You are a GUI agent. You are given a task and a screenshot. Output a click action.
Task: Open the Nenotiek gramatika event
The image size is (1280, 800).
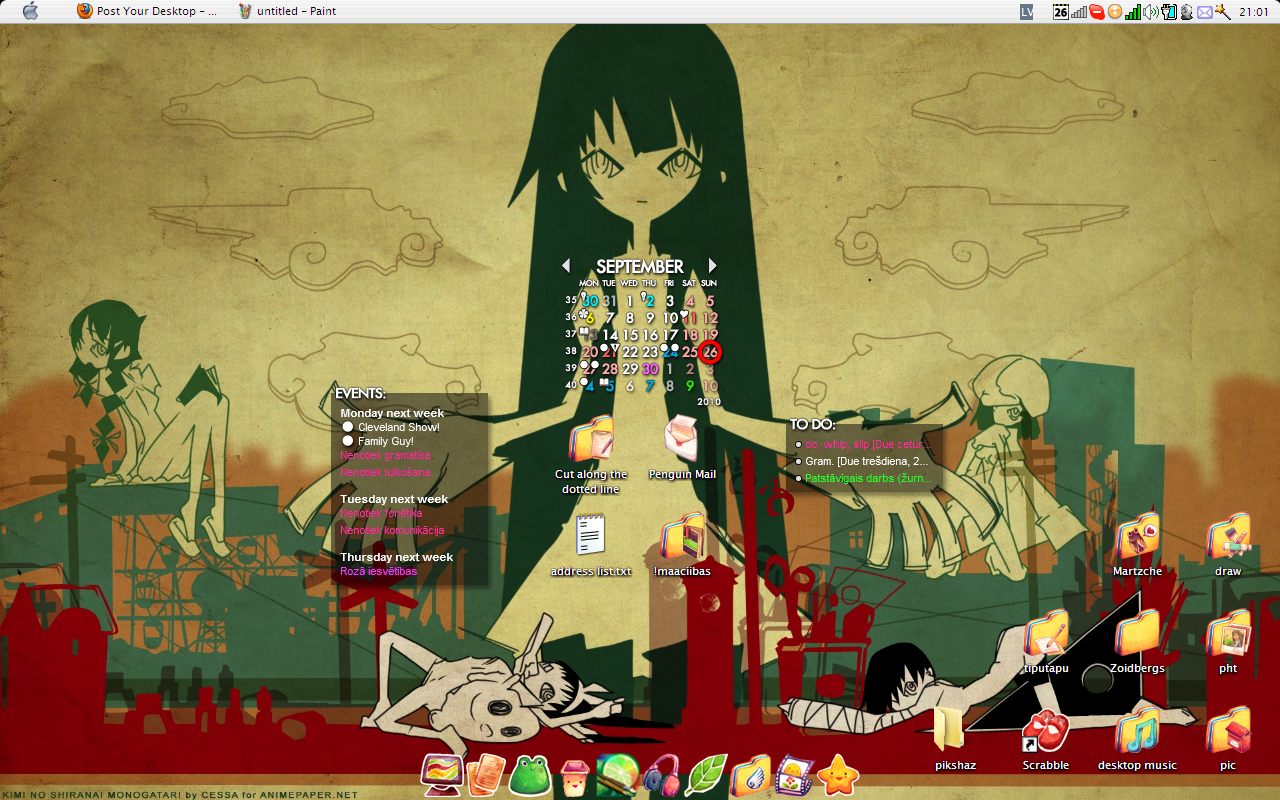(x=385, y=455)
